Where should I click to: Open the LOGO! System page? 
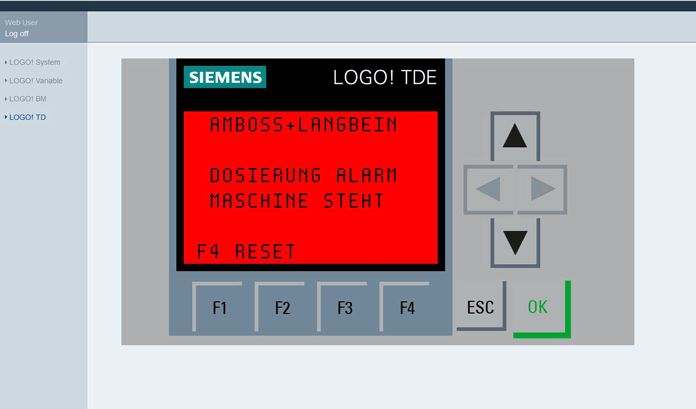click(x=35, y=62)
